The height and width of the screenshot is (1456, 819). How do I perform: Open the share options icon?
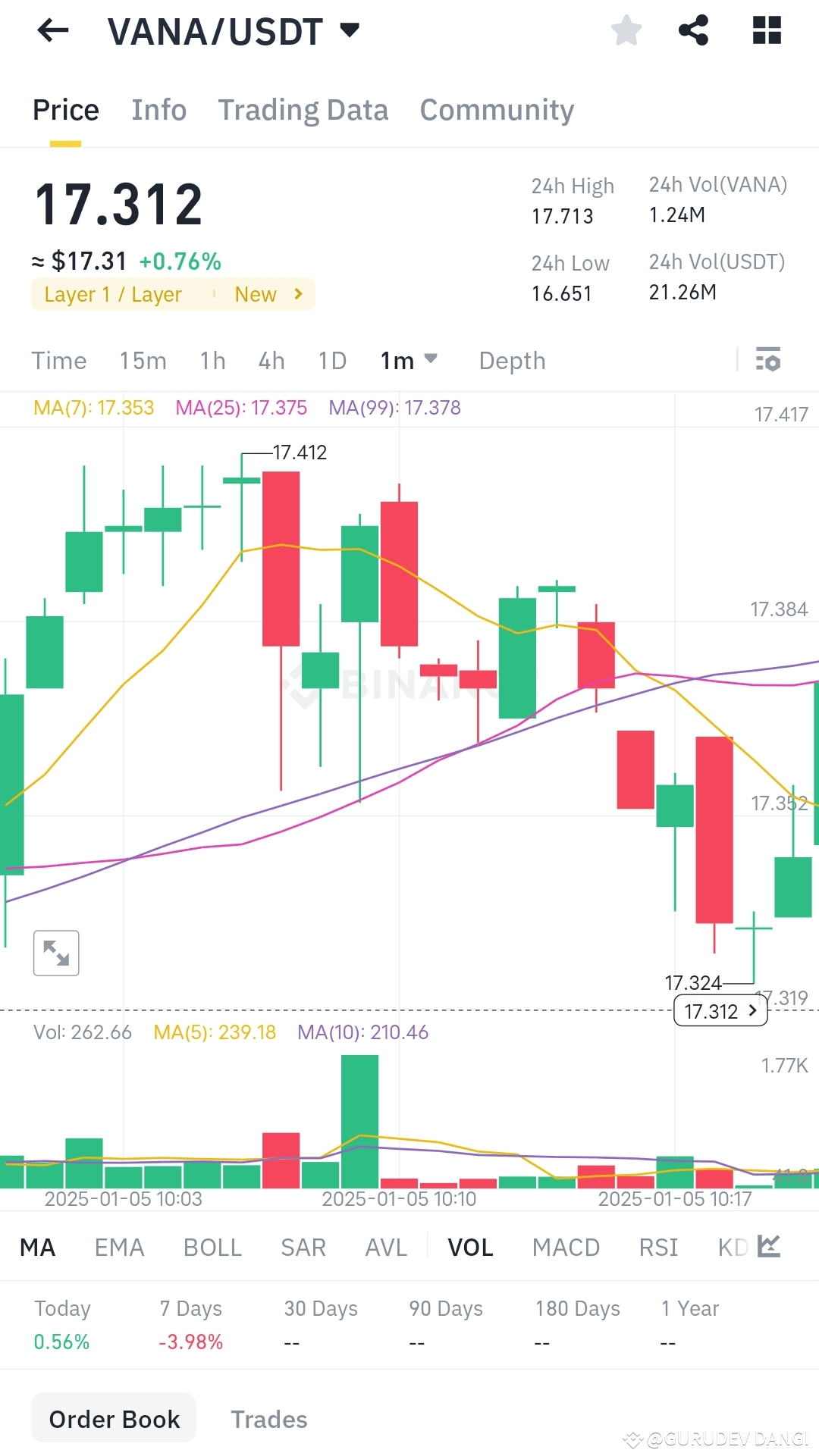tap(694, 30)
